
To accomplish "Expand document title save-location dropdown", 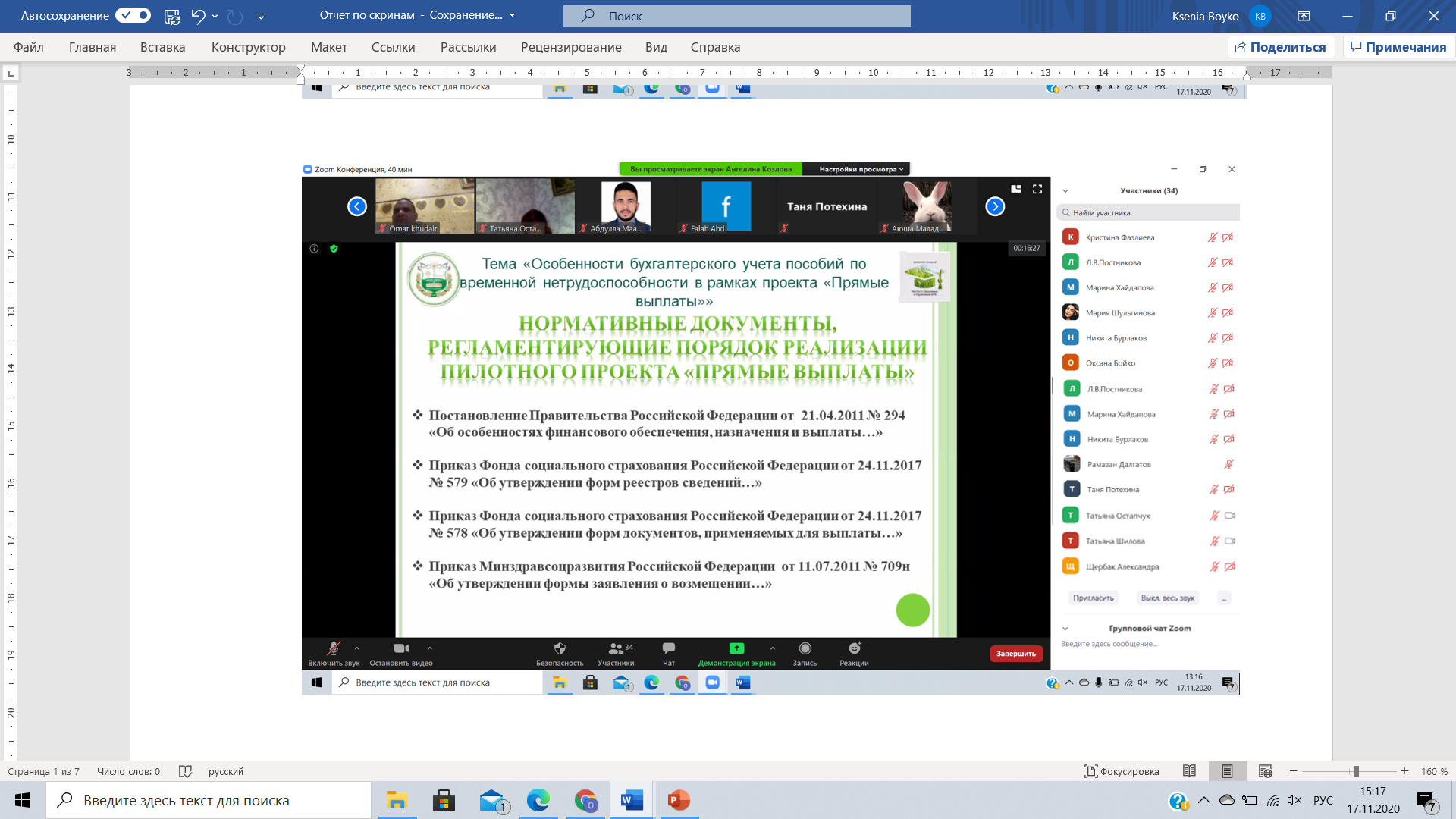I will 512,16.
